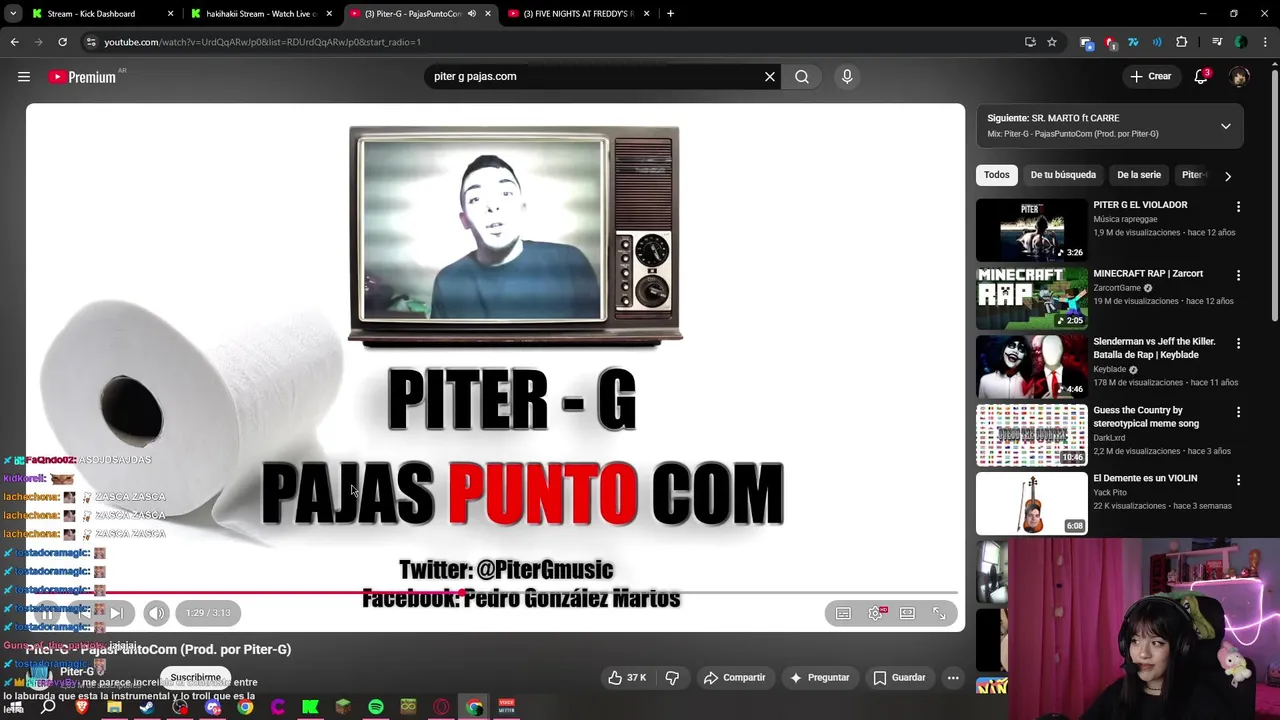
Task: Toggle theater mode in the player
Action: 907,613
